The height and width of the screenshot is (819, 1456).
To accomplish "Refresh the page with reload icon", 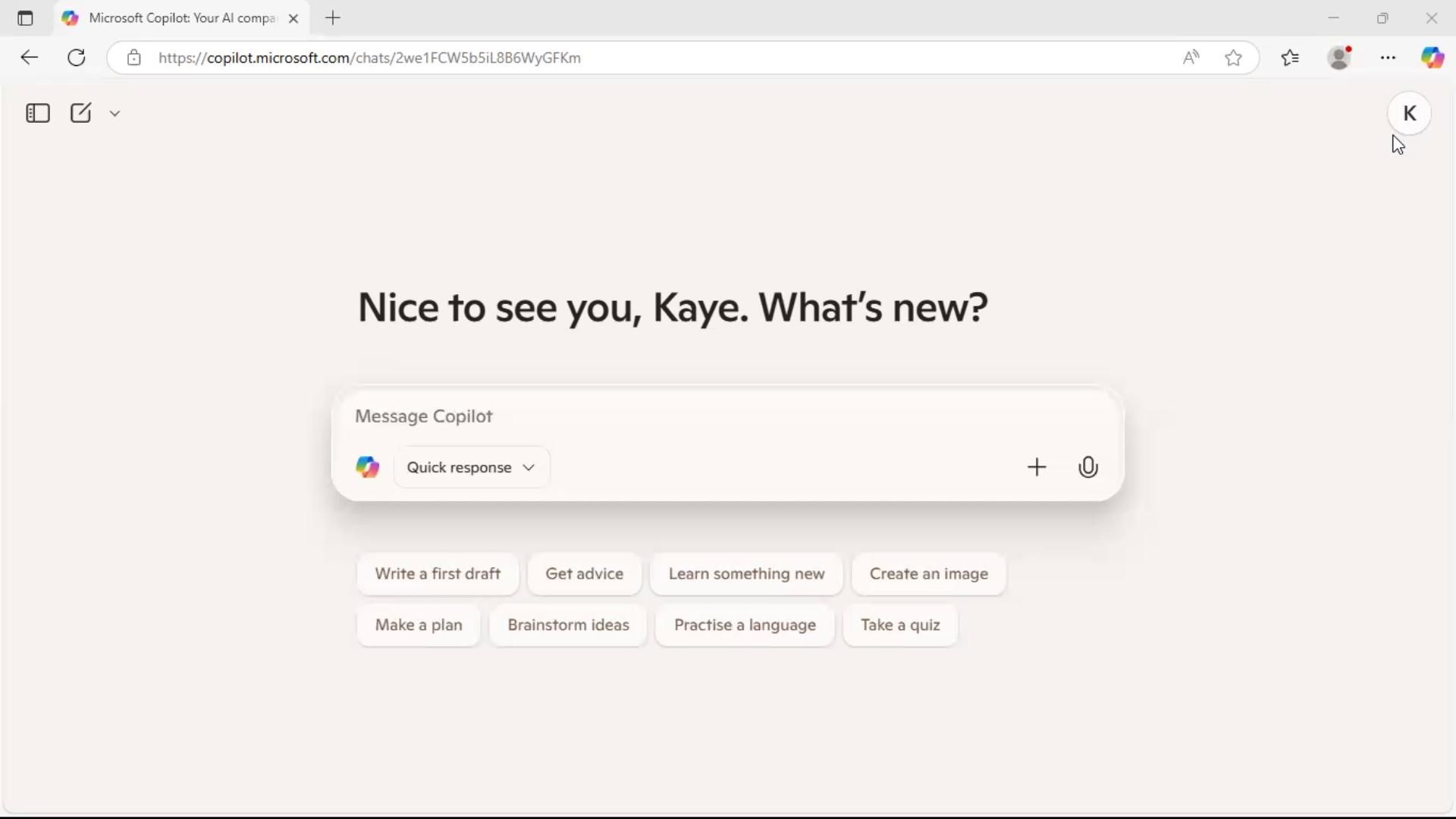I will (77, 58).
